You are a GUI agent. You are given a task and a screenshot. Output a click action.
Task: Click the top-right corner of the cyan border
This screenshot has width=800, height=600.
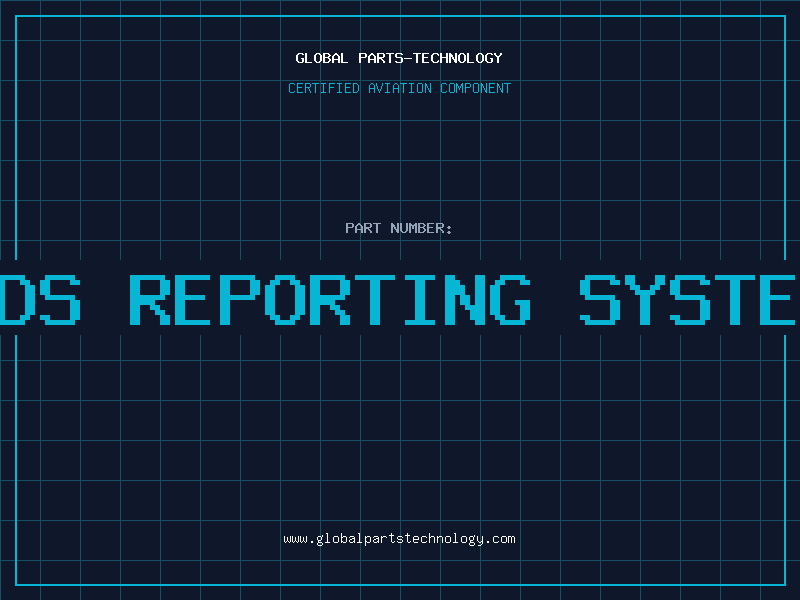click(784, 16)
